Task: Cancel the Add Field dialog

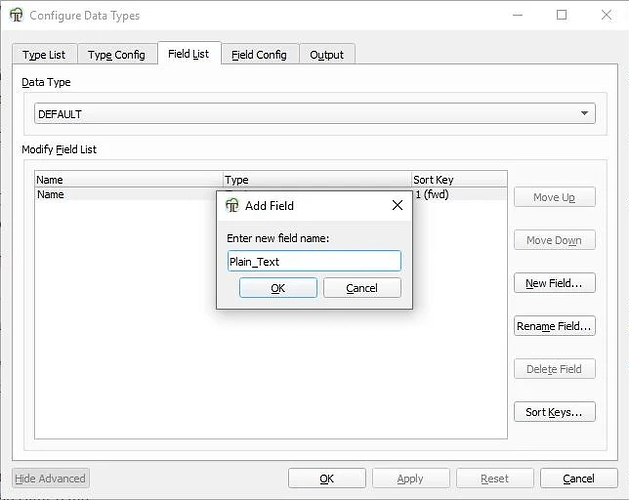Action: [x=362, y=288]
